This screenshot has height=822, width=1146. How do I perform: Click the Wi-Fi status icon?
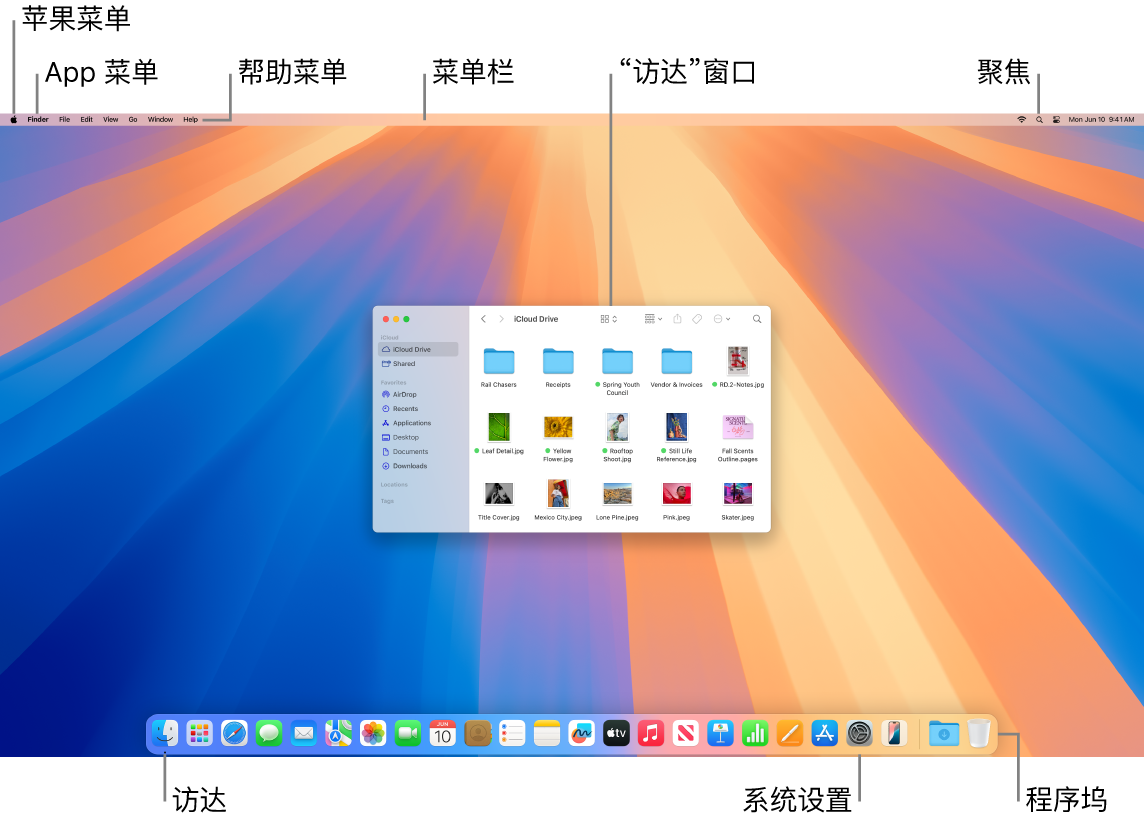1021,119
